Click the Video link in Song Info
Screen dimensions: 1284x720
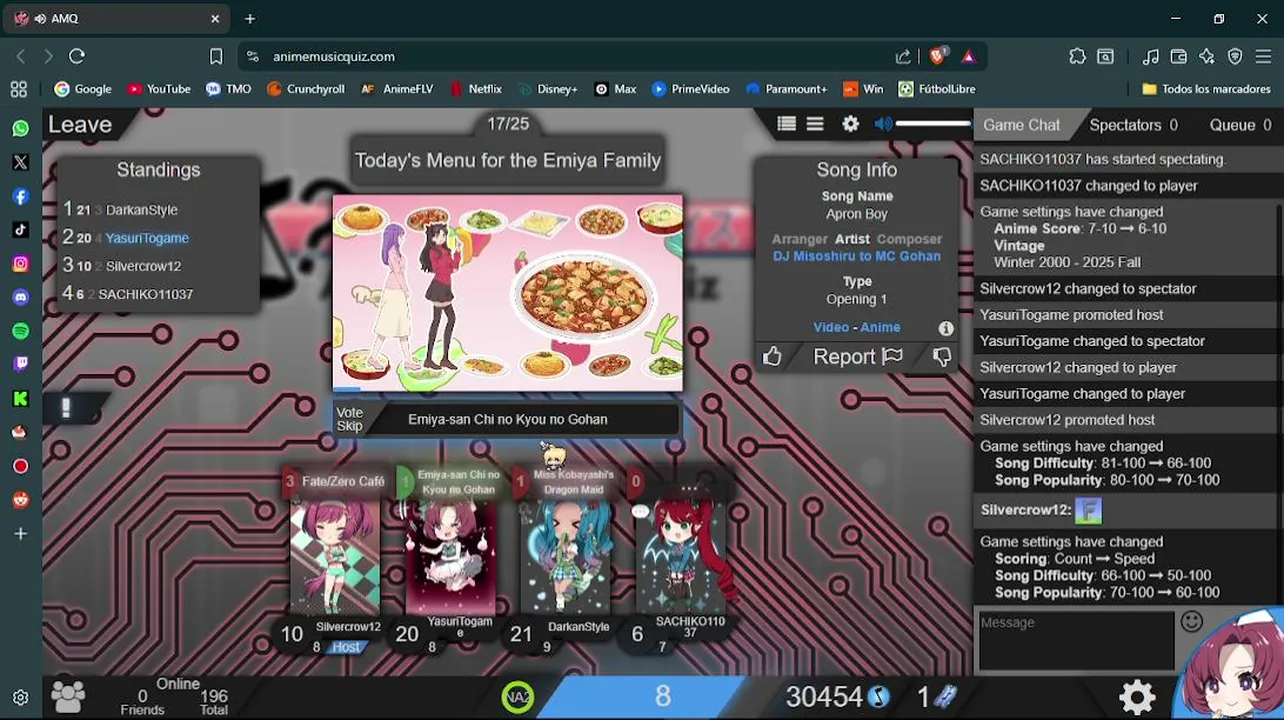830,327
